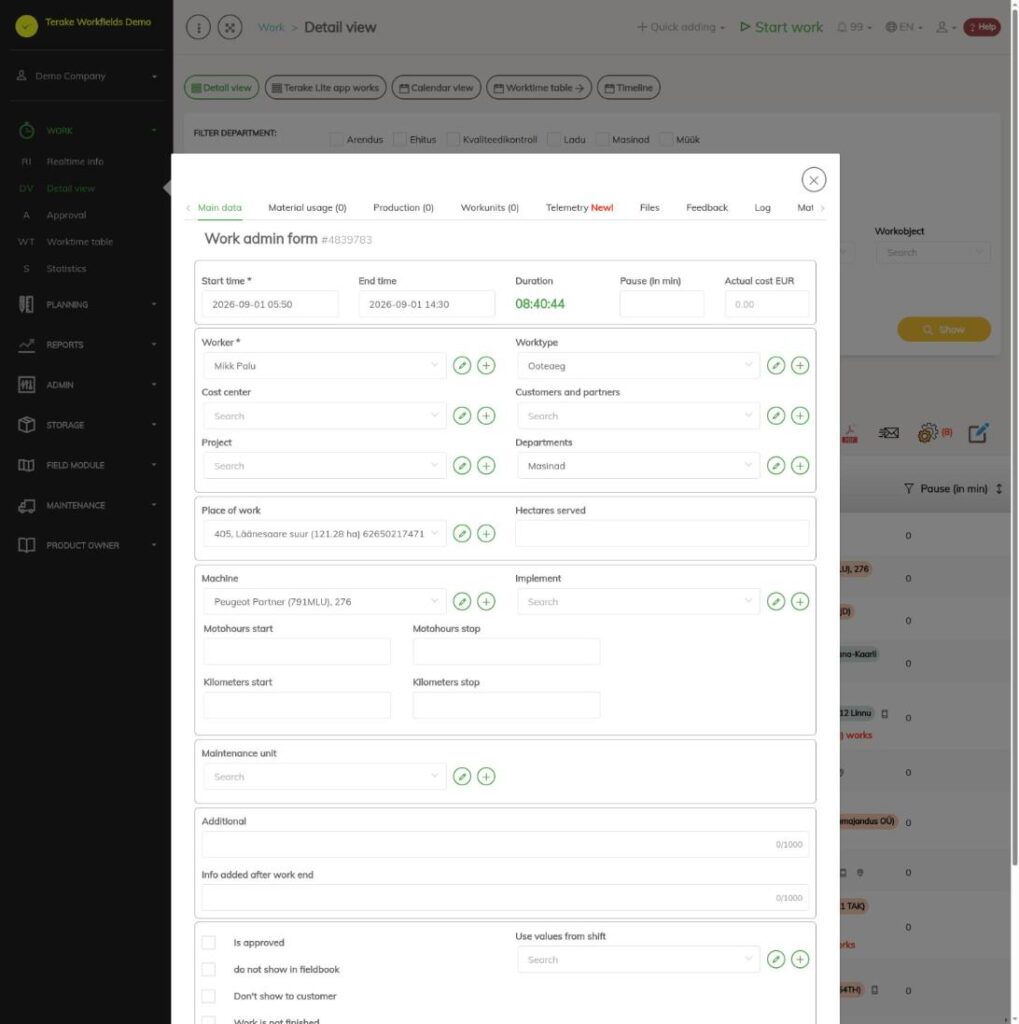
Task: Tick the Is approved checkbox
Action: pyautogui.click(x=208, y=942)
